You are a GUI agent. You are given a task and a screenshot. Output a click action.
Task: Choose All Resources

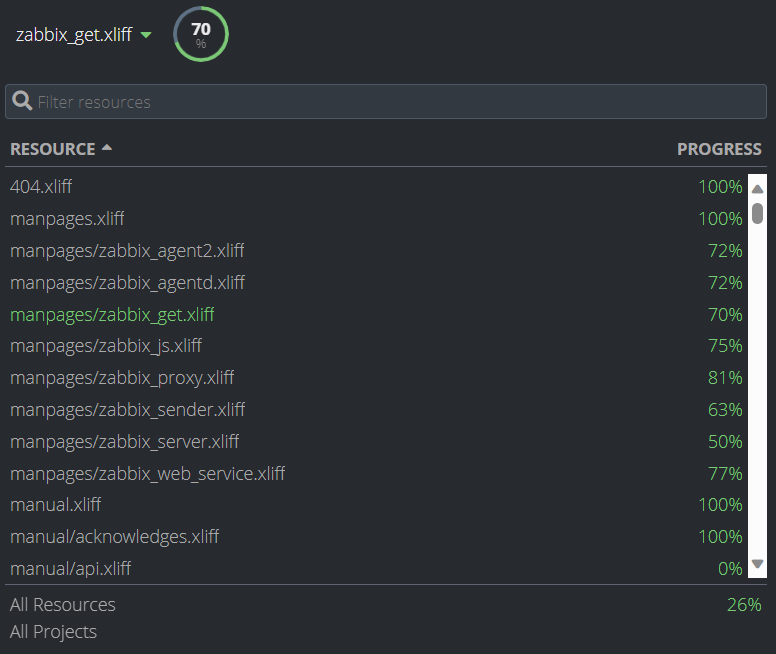pyautogui.click(x=62, y=604)
